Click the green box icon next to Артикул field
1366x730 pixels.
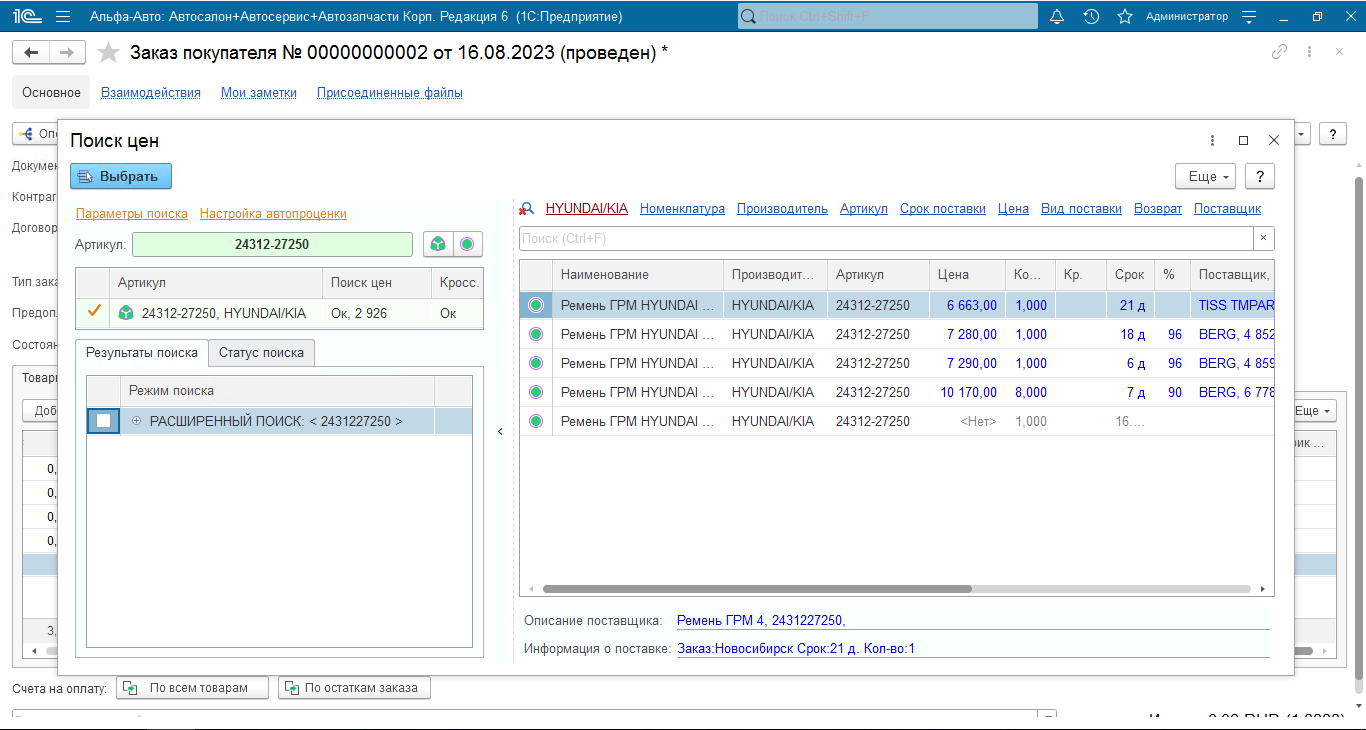coord(437,244)
